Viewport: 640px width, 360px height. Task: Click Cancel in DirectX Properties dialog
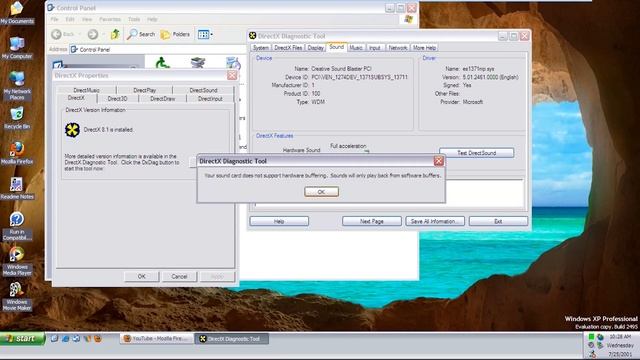tap(179, 276)
